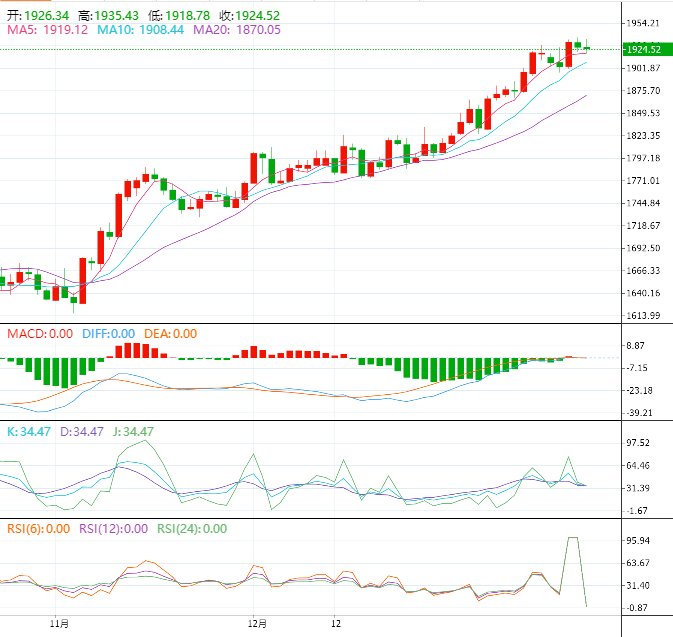Click the 1849.53 price axis label
This screenshot has height=637, width=673.
pyautogui.click(x=643, y=113)
